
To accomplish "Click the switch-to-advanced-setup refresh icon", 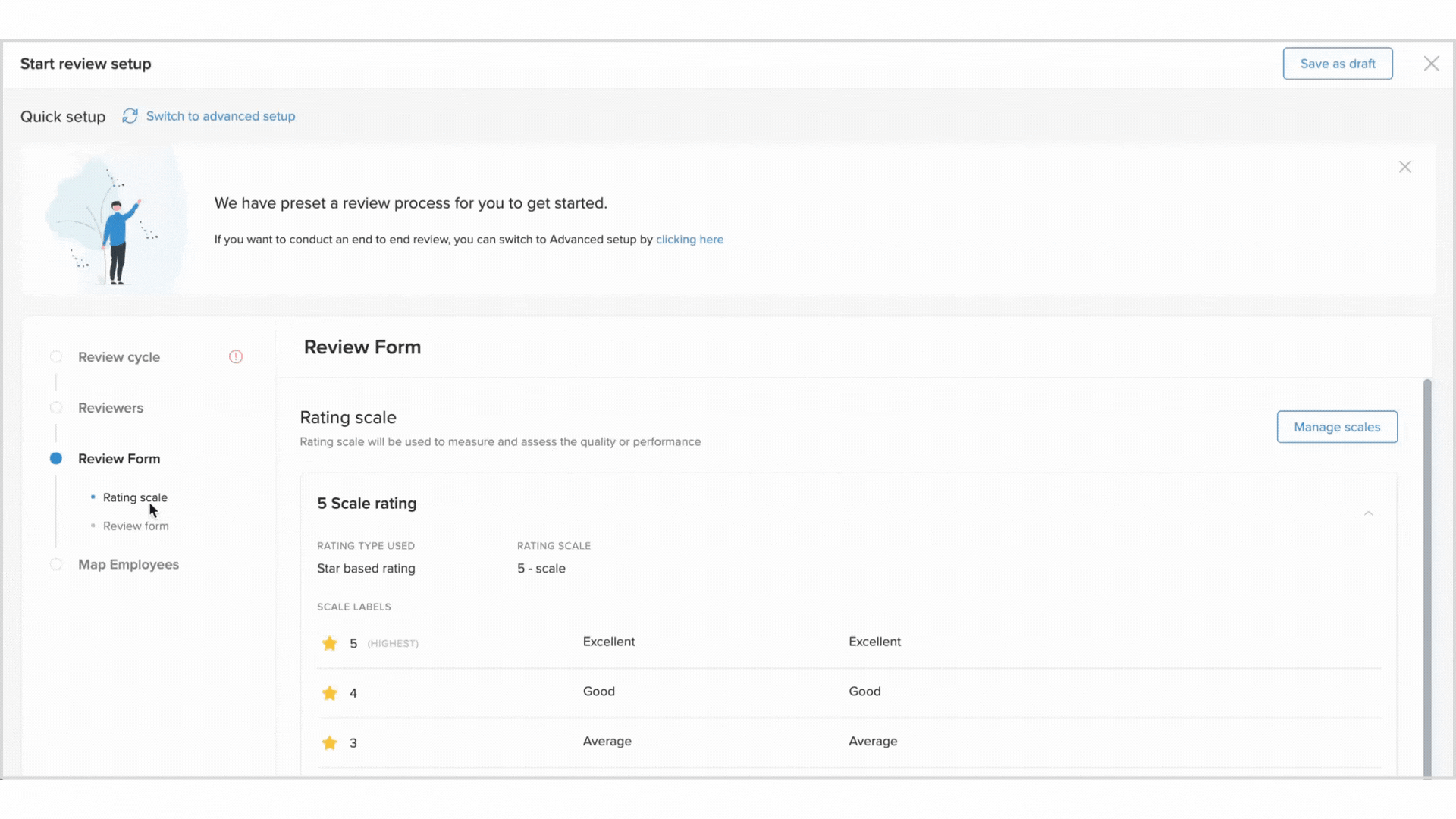I will click(130, 116).
